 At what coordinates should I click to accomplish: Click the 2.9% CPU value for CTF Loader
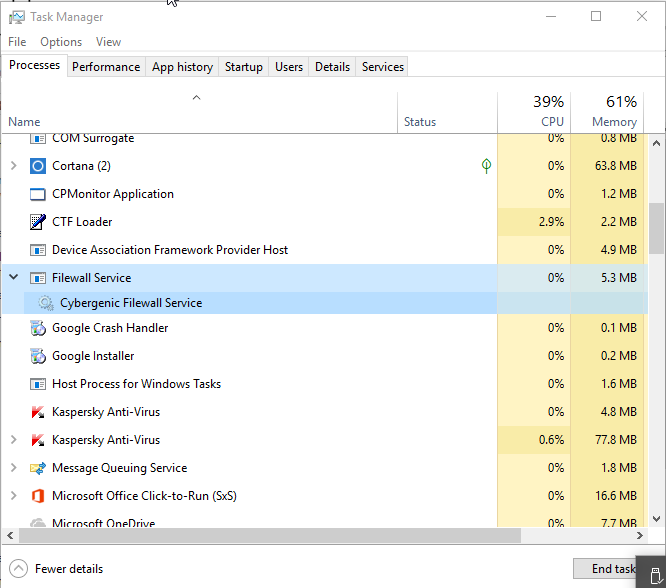[x=551, y=222]
